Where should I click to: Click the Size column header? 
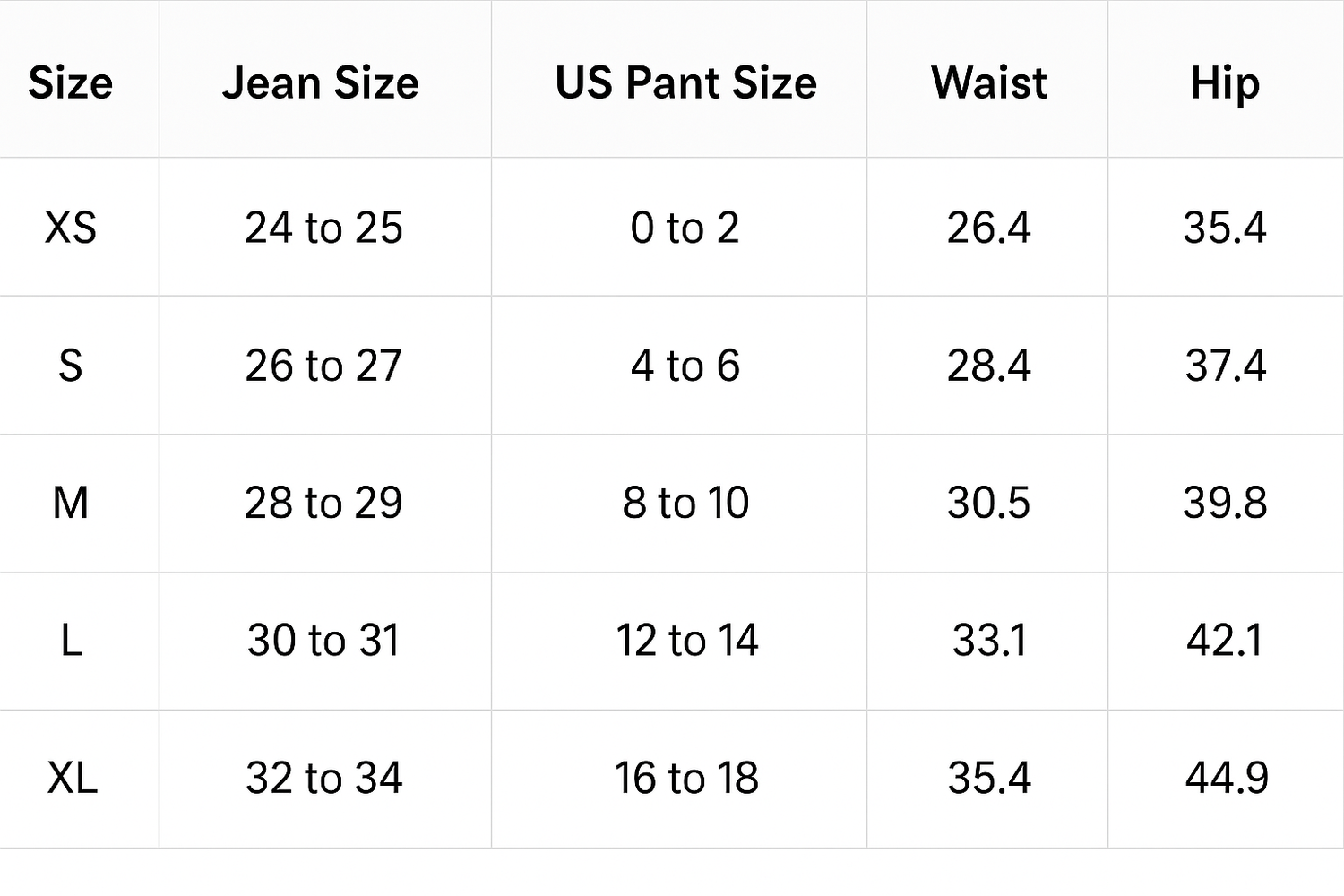tap(71, 83)
